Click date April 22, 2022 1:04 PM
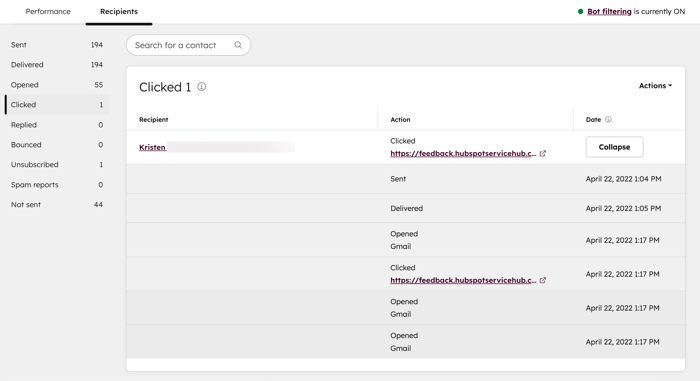 623,179
